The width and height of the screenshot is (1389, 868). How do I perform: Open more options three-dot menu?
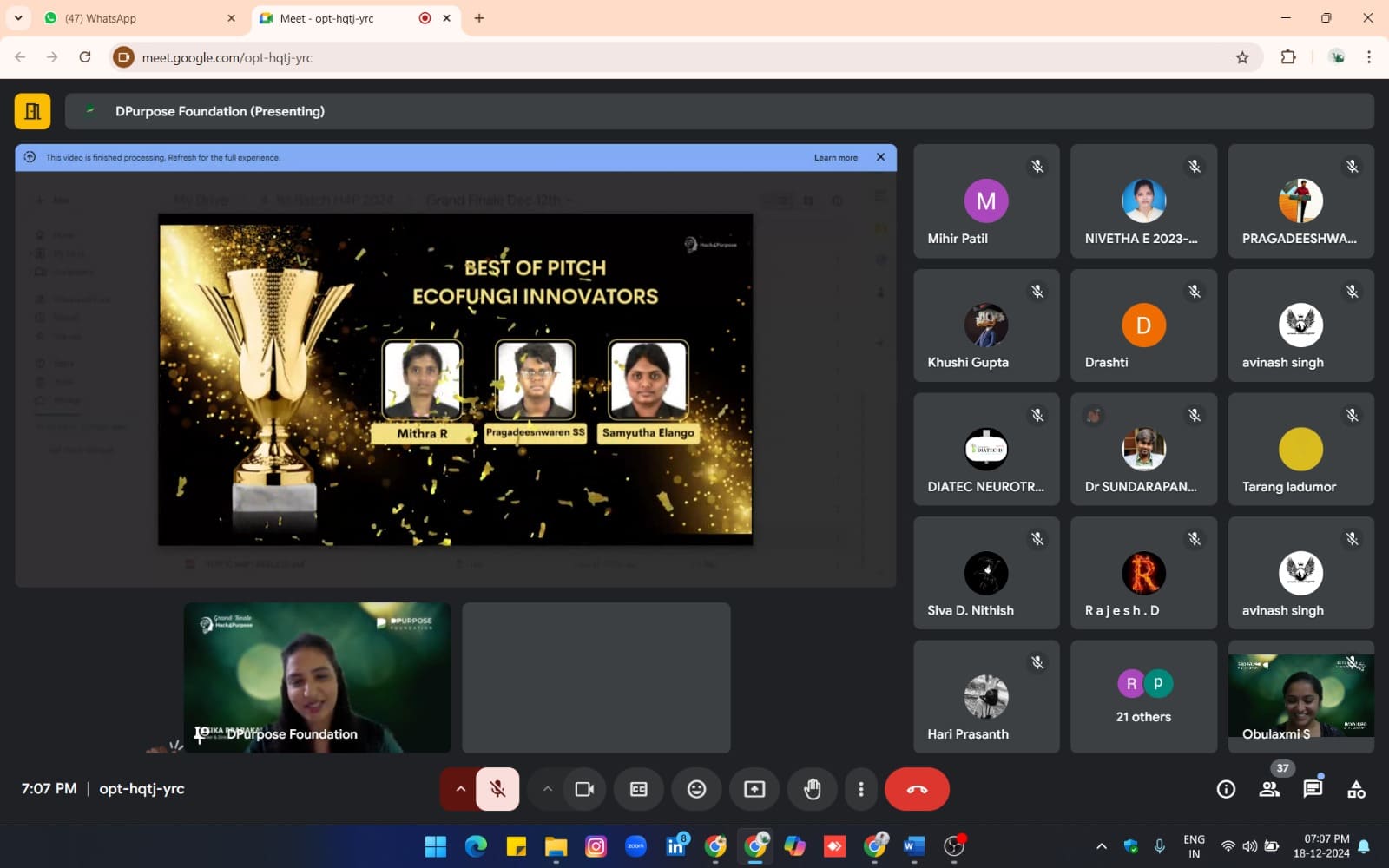860,789
